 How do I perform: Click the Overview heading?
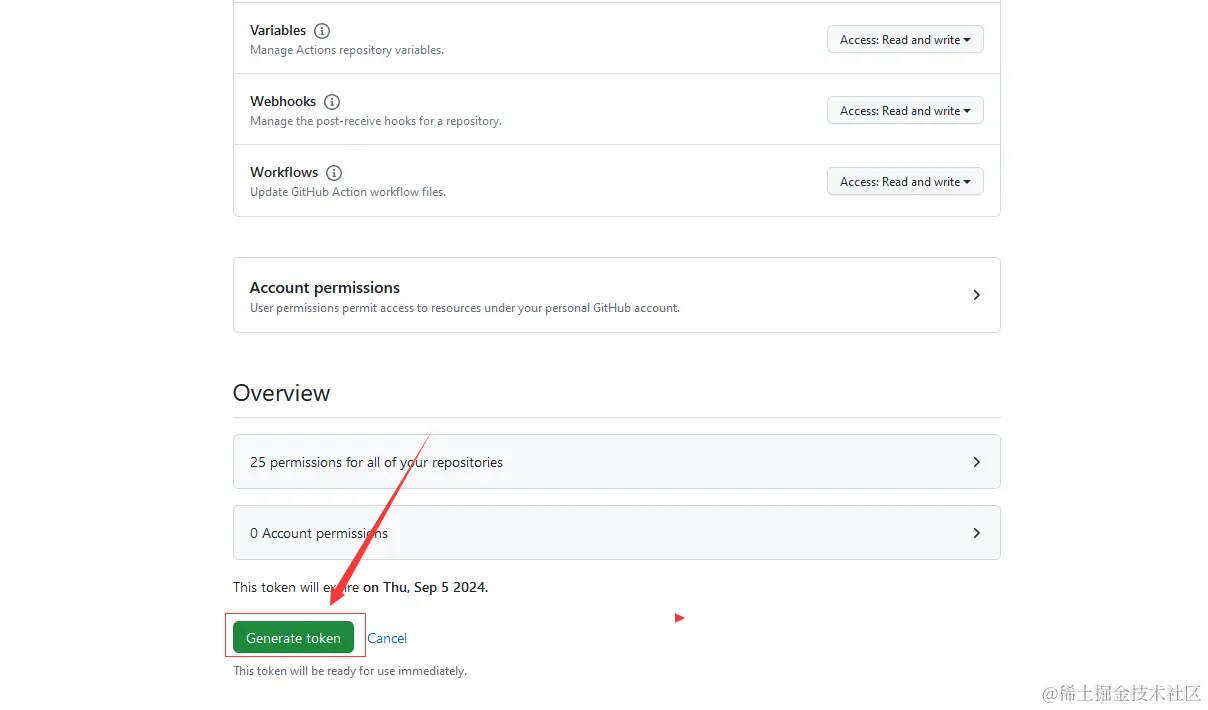tap(281, 393)
